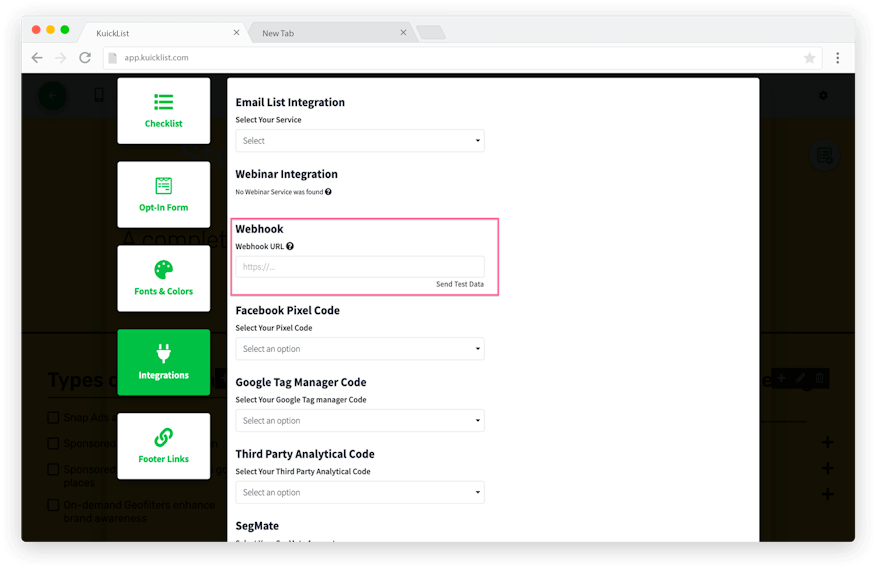Click the Integrations plug icon
Image resolution: width=876 pixels, height=568 pixels.
click(x=164, y=353)
